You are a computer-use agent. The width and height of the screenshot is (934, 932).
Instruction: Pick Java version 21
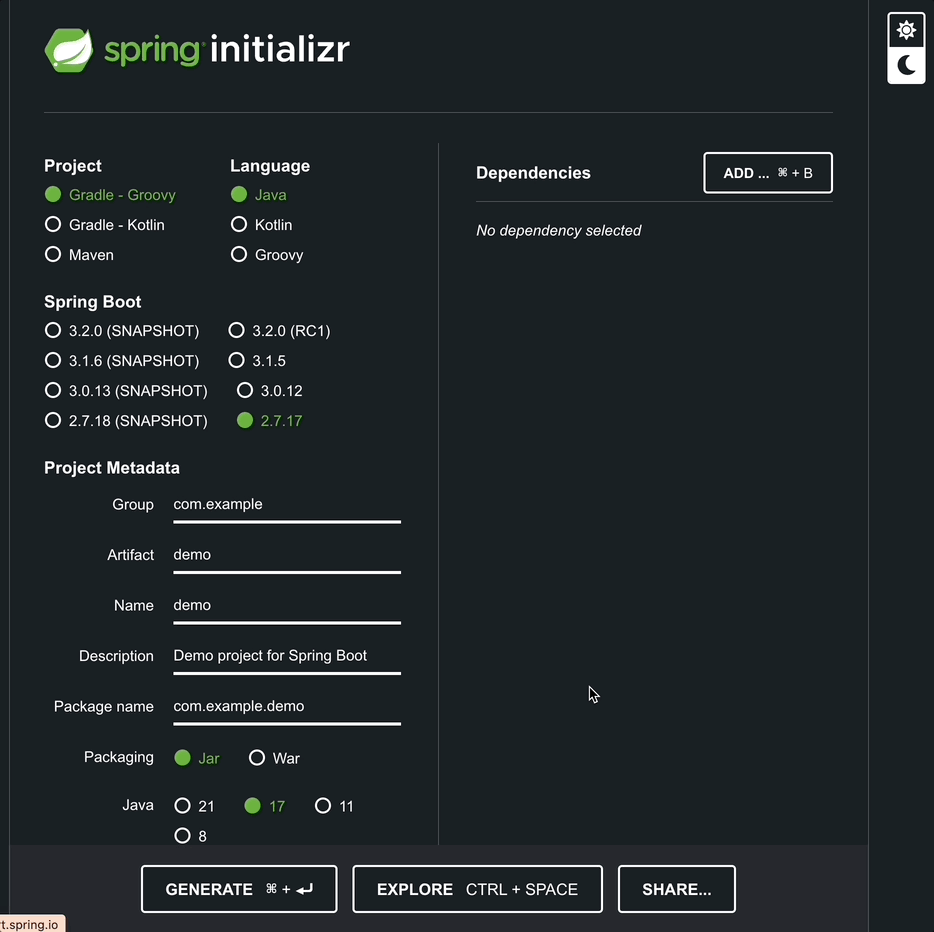pos(194,806)
